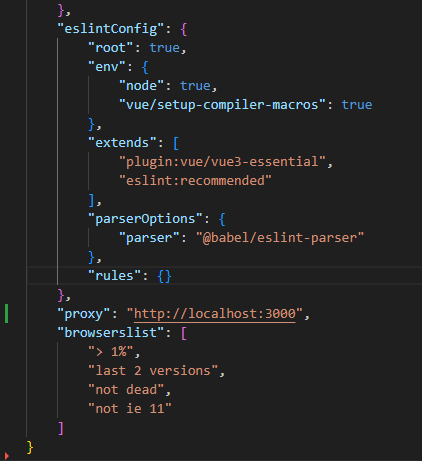The image size is (422, 461).
Task: Click opening brace after "eslintConfig"
Action: point(184,29)
